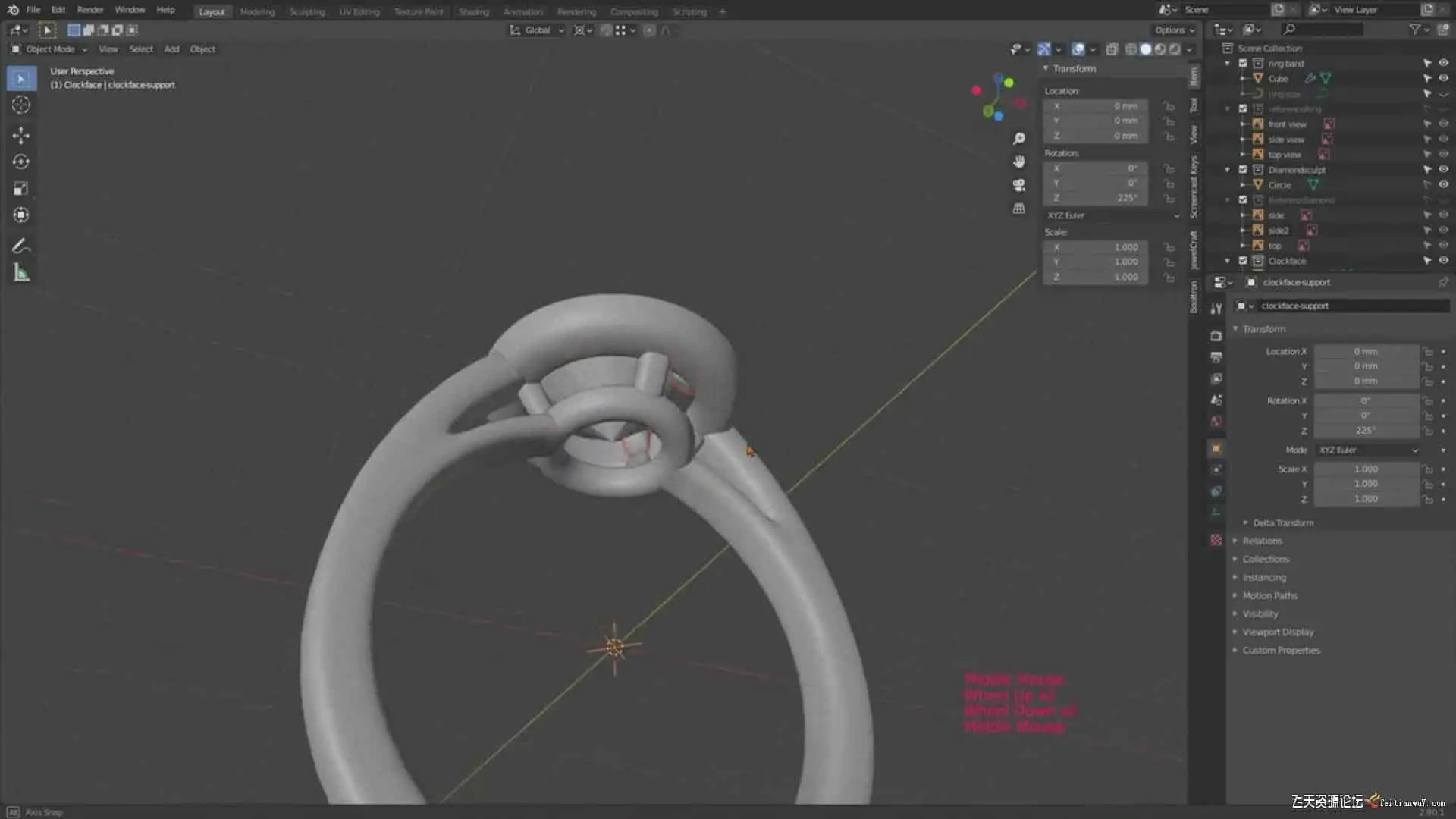Hide the Cube object with eye icon
The image size is (1456, 819).
1443,78
